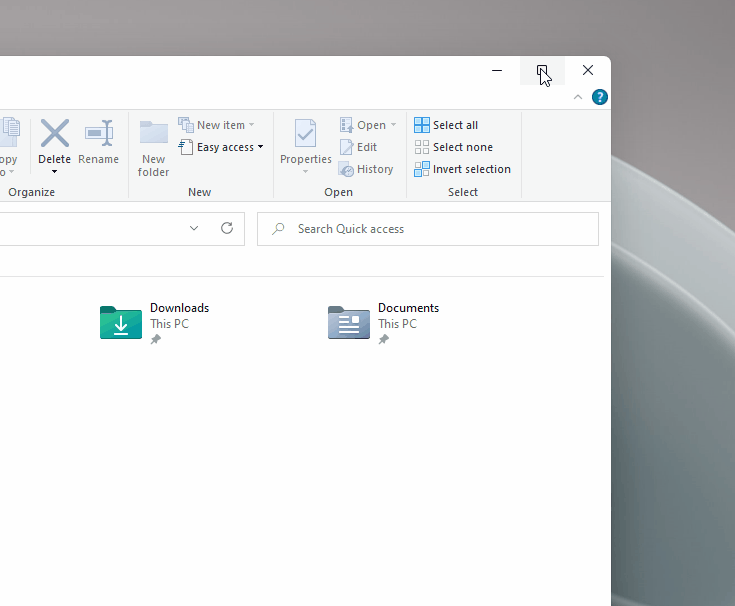Collapse the ribbon using the up chevron

pos(578,97)
